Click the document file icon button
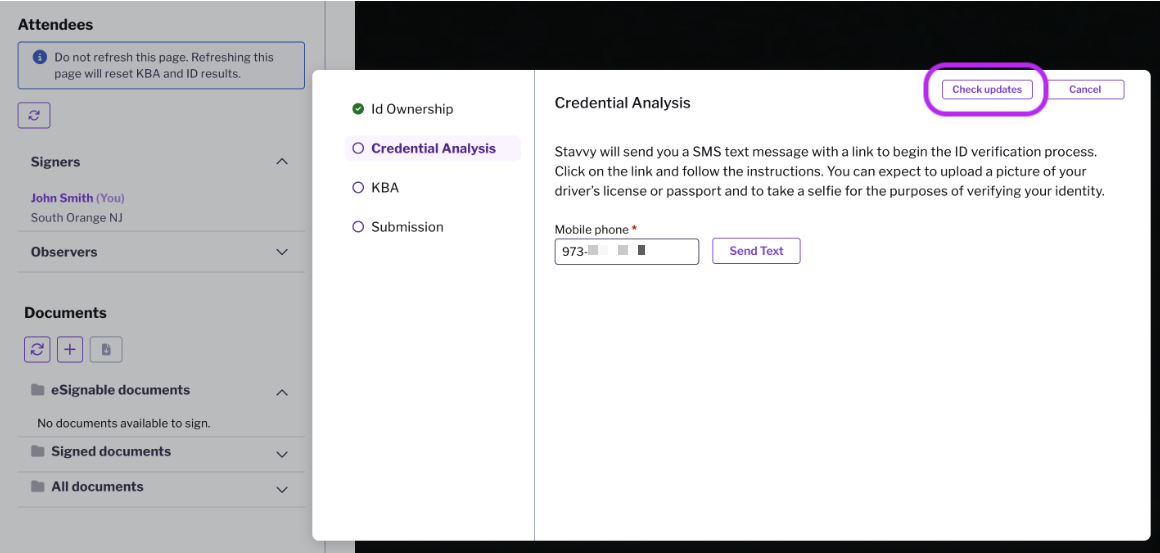 pos(106,350)
